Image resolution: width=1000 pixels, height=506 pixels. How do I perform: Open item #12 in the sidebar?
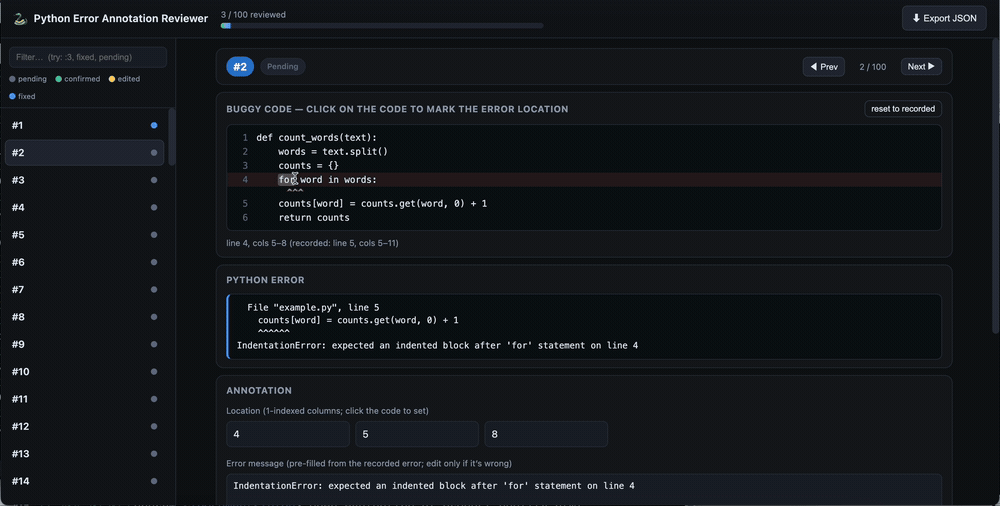point(84,426)
